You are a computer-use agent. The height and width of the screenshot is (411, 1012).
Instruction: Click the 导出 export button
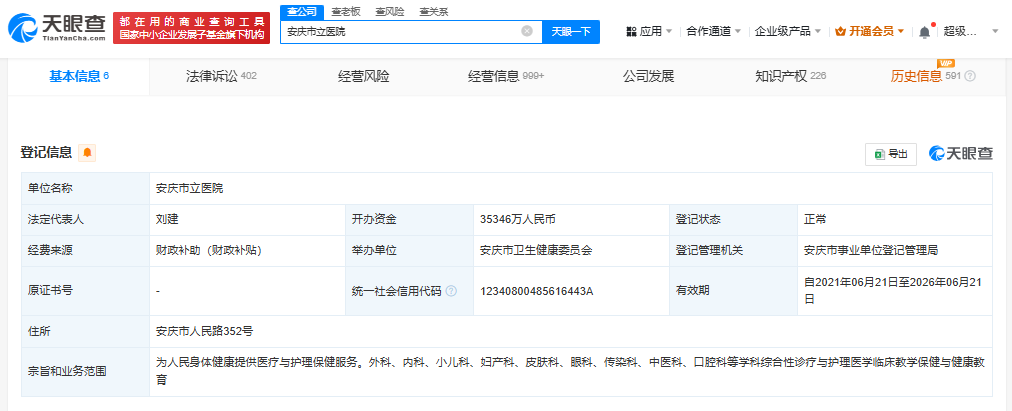(x=891, y=154)
